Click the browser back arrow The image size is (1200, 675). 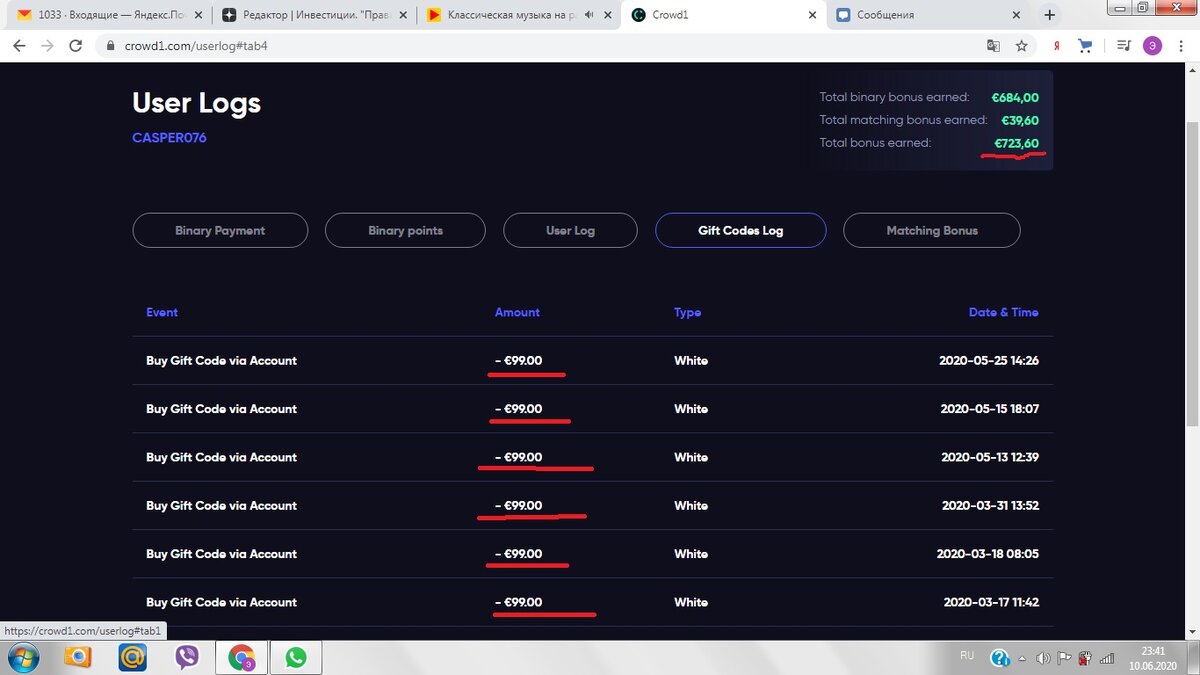click(19, 46)
